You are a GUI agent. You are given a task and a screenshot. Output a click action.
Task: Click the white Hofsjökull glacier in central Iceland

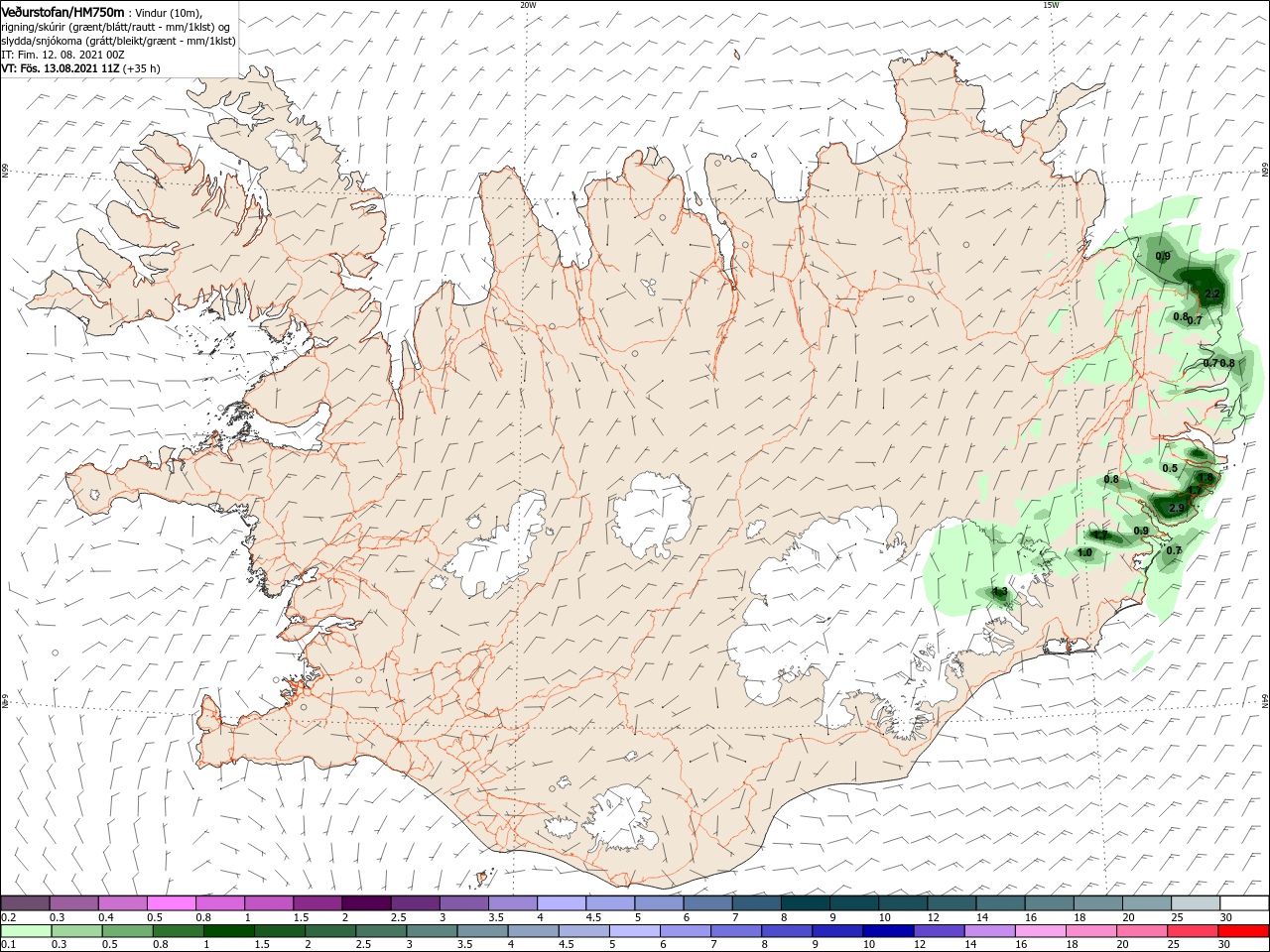tap(652, 516)
